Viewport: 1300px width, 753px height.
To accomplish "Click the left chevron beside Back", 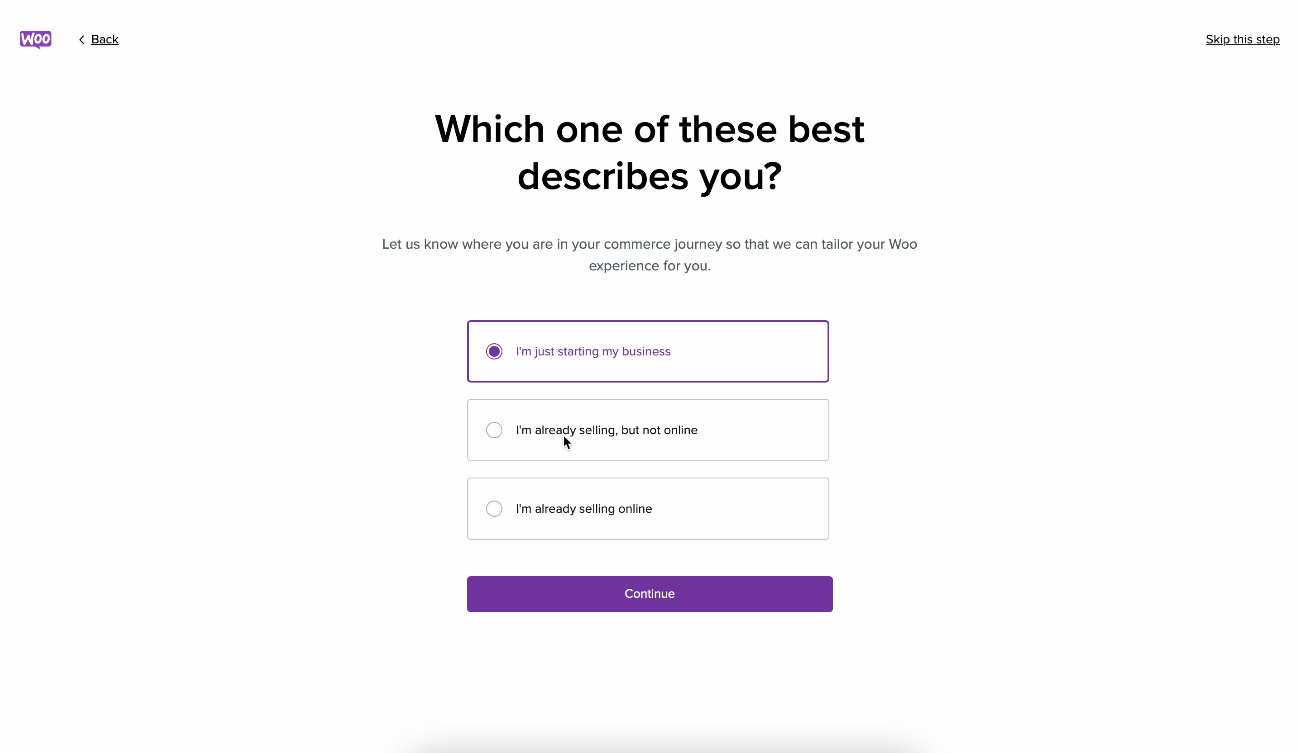I will click(x=81, y=40).
